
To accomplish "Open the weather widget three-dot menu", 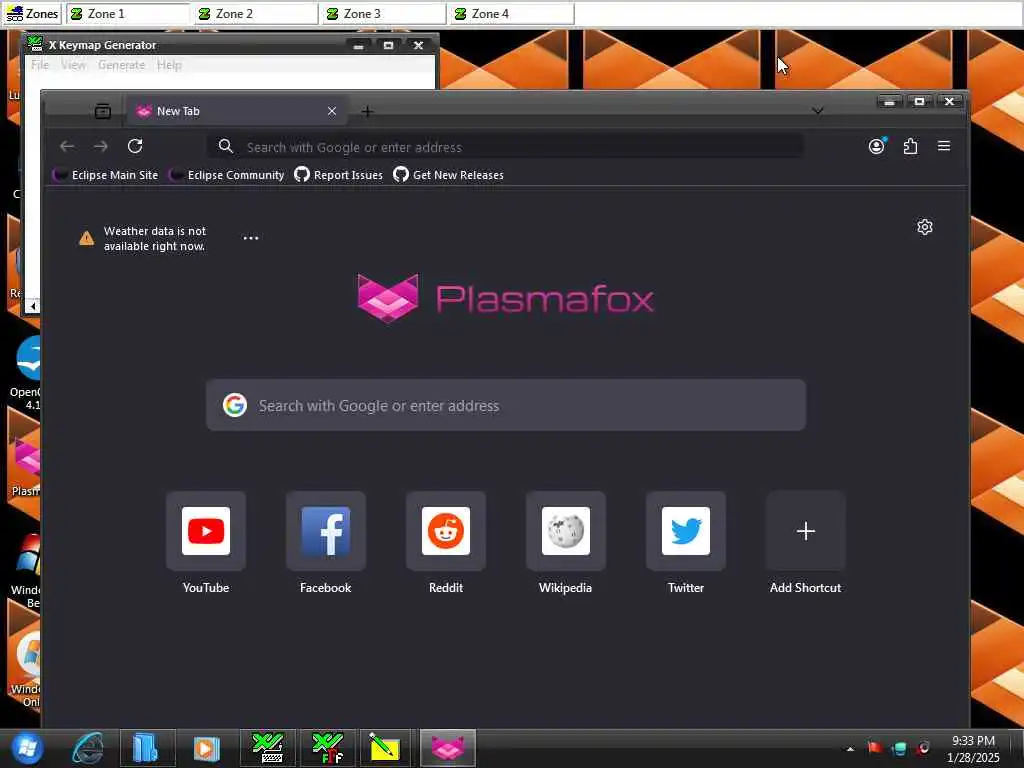I will (x=251, y=238).
